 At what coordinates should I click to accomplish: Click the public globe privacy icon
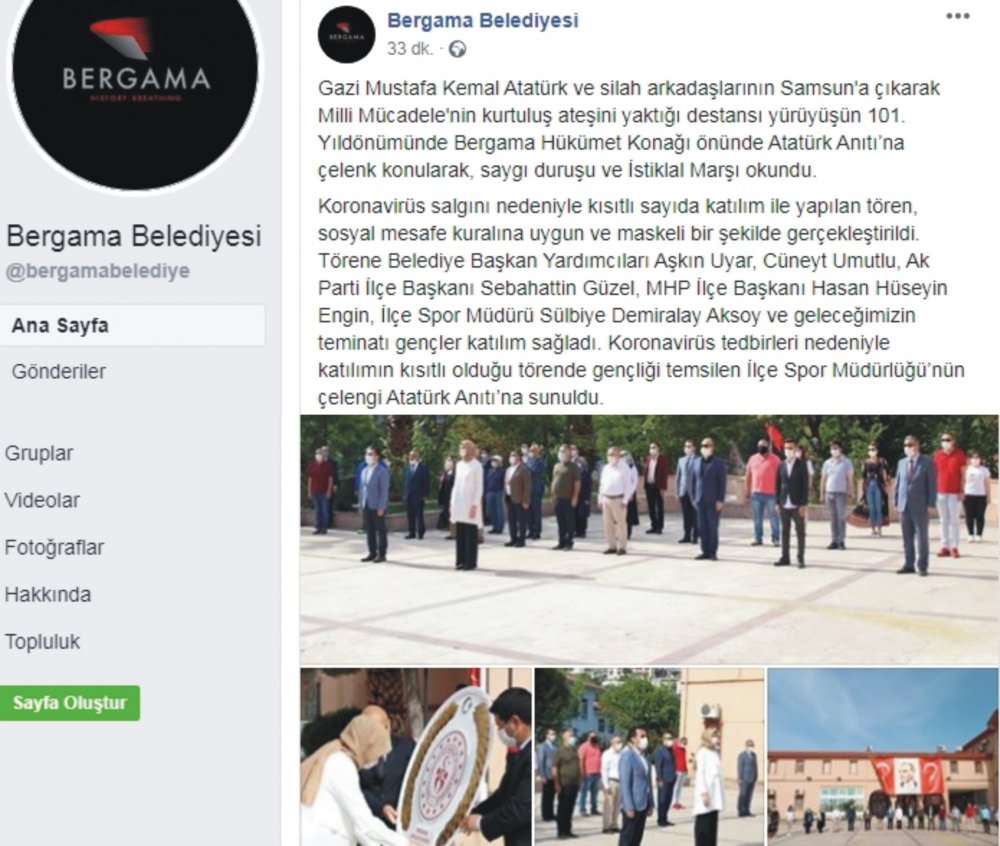pyautogui.click(x=457, y=49)
